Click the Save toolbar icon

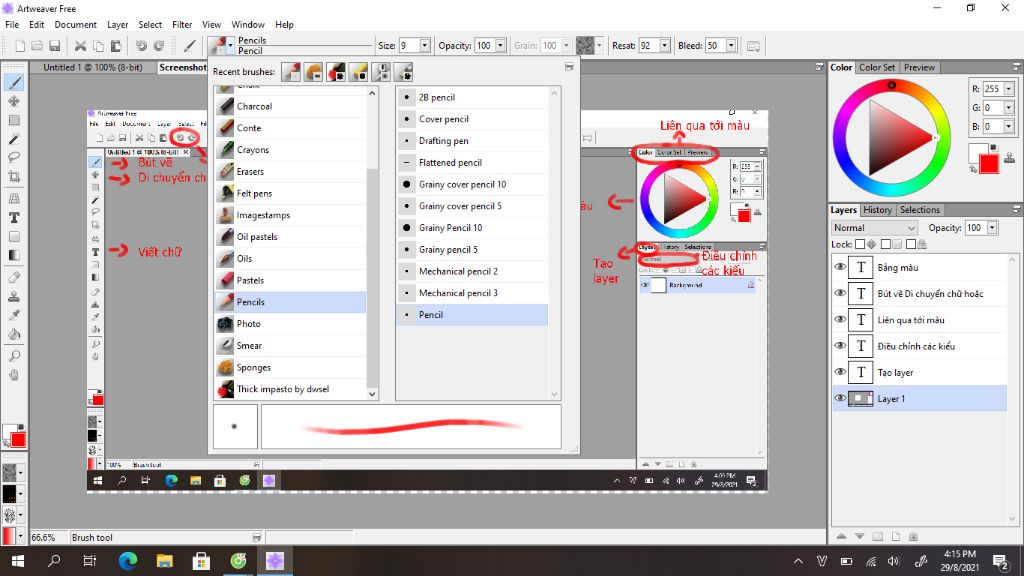tap(55, 46)
